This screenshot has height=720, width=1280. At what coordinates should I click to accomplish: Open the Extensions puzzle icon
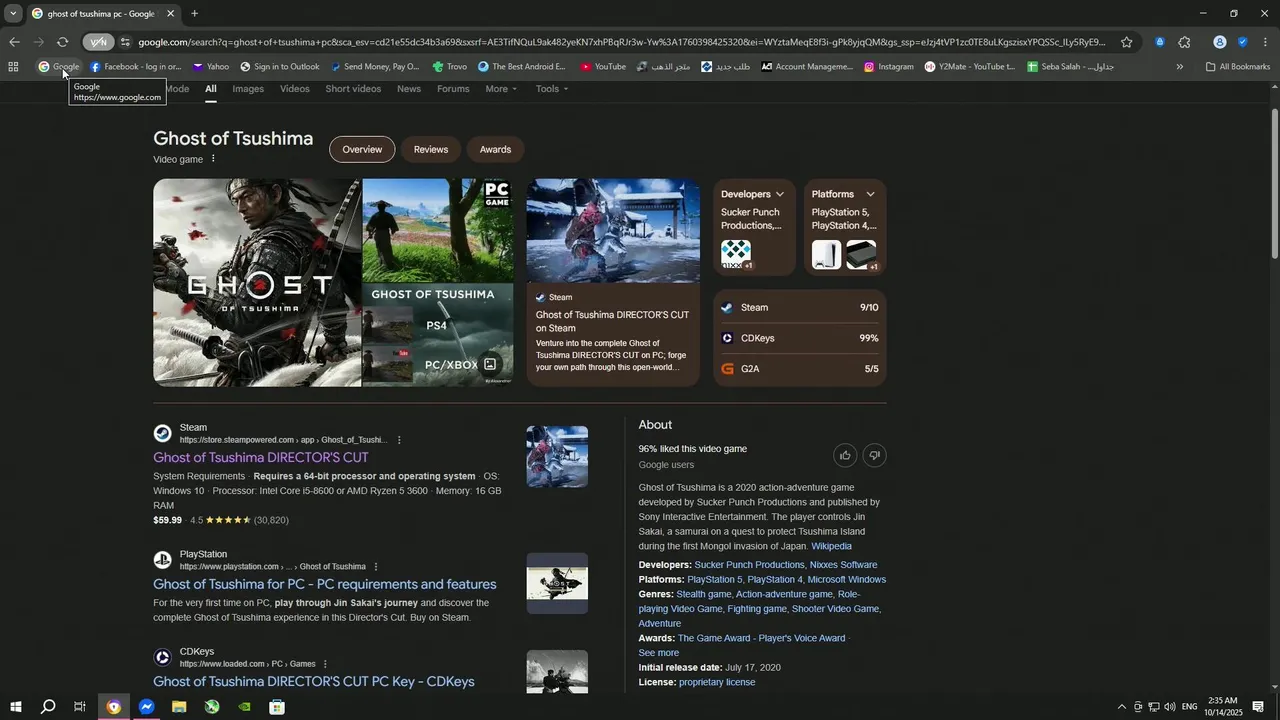click(1185, 42)
